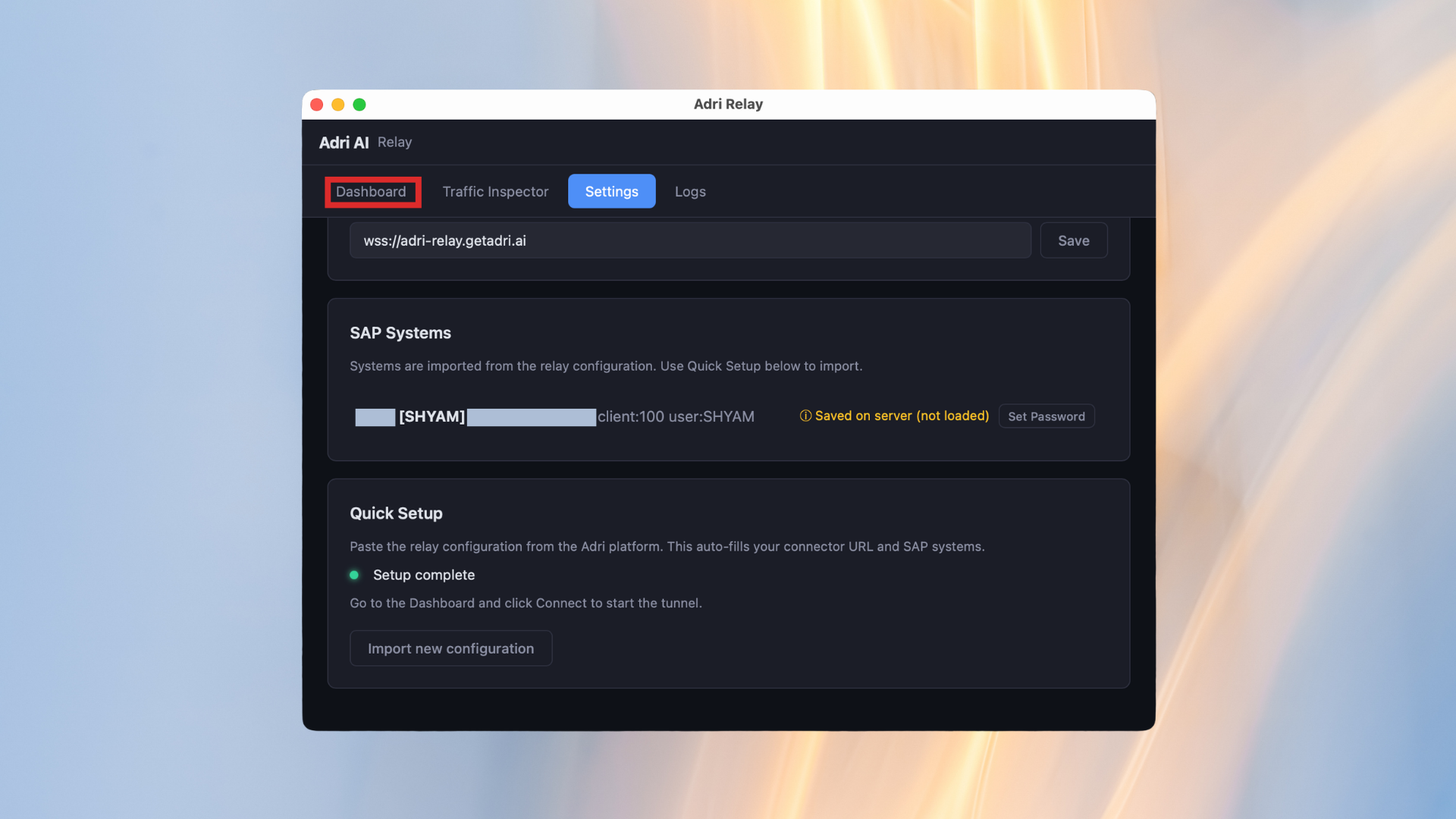Click the relay URL input field
1456x819 pixels.
pos(689,240)
